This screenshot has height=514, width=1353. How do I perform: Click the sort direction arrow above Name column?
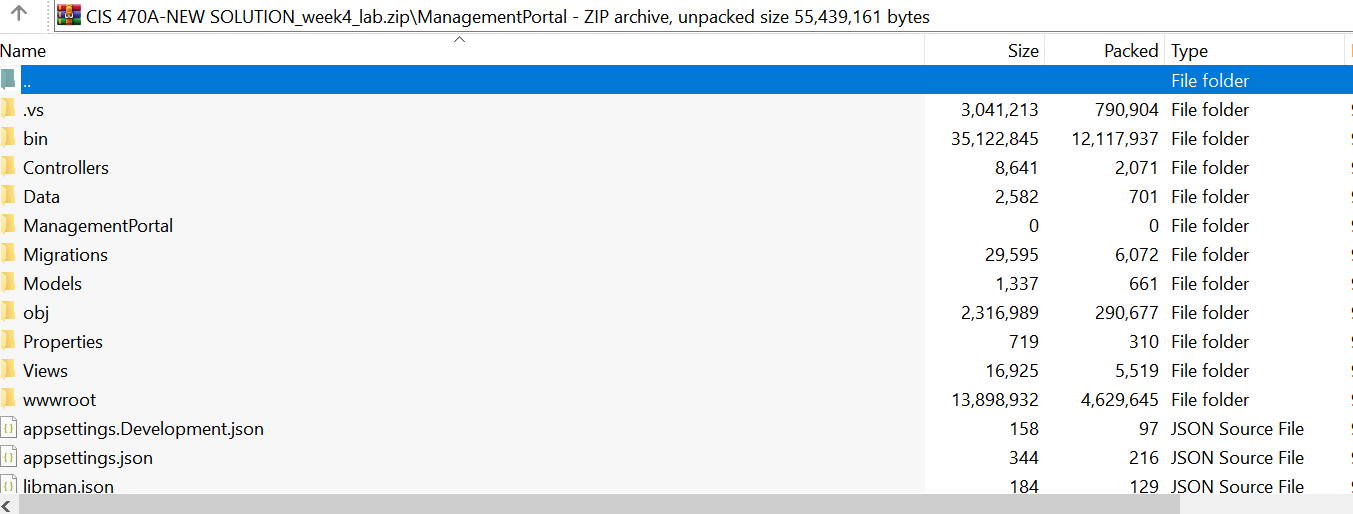tap(460, 40)
